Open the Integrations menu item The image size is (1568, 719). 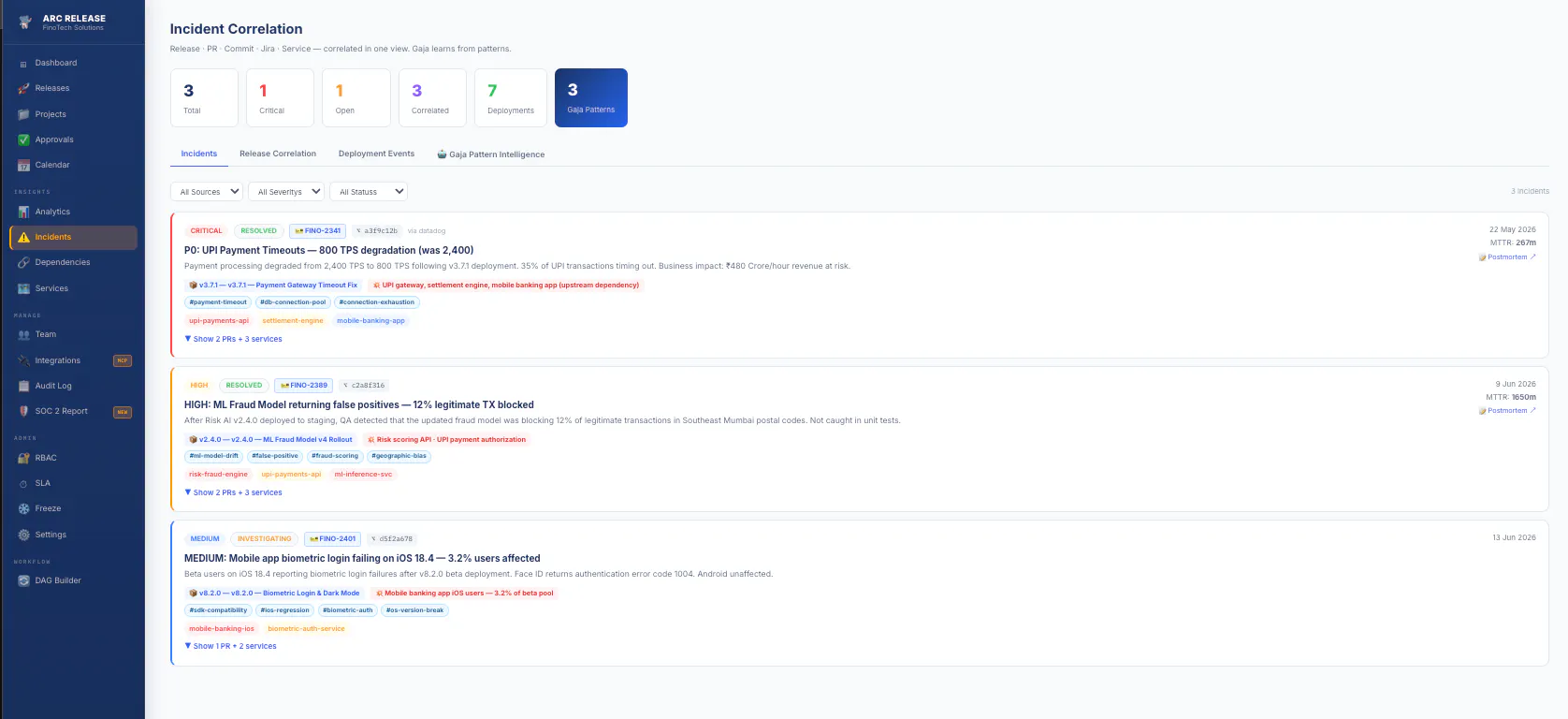pyautogui.click(x=73, y=360)
